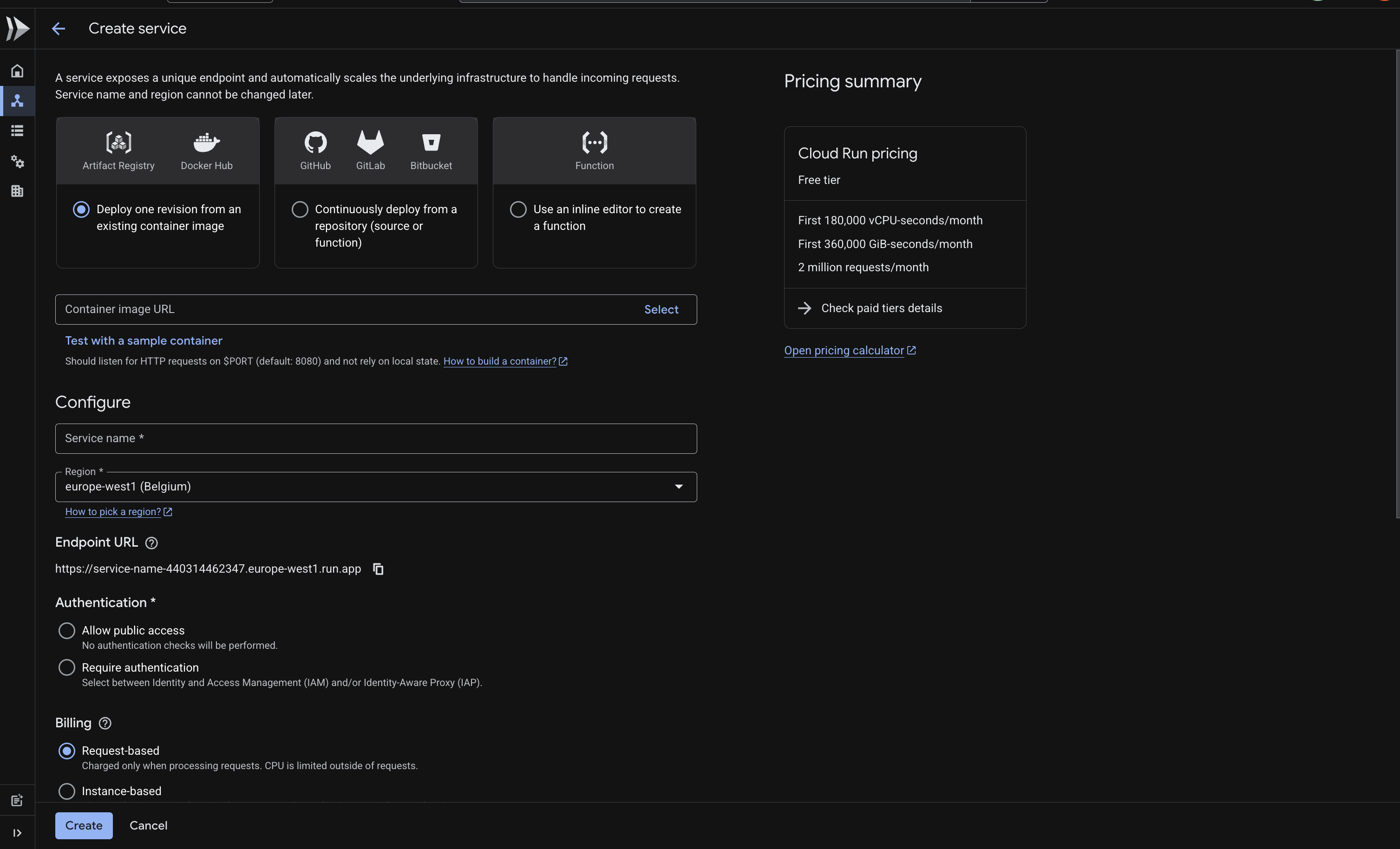The image size is (1400, 849).
Task: Click the GitHub icon
Action: [x=315, y=142]
